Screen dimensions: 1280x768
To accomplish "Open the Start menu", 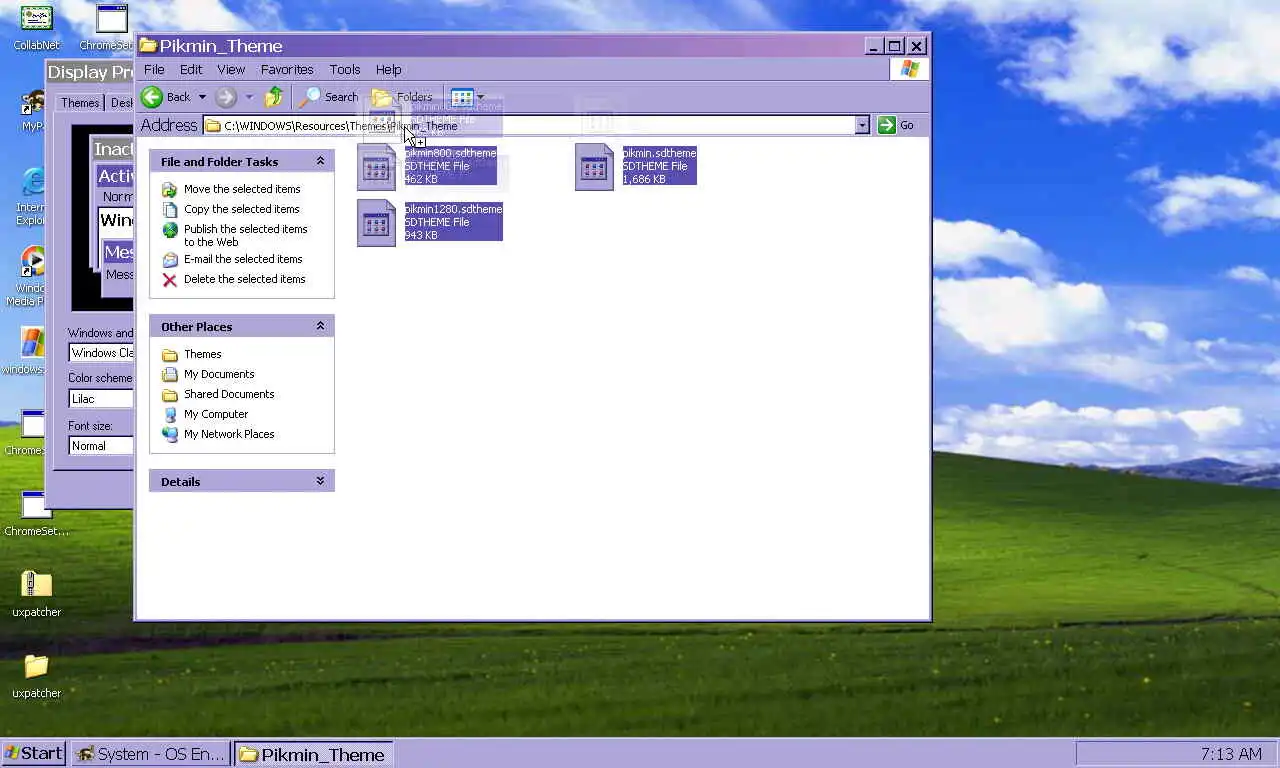I will pos(35,754).
